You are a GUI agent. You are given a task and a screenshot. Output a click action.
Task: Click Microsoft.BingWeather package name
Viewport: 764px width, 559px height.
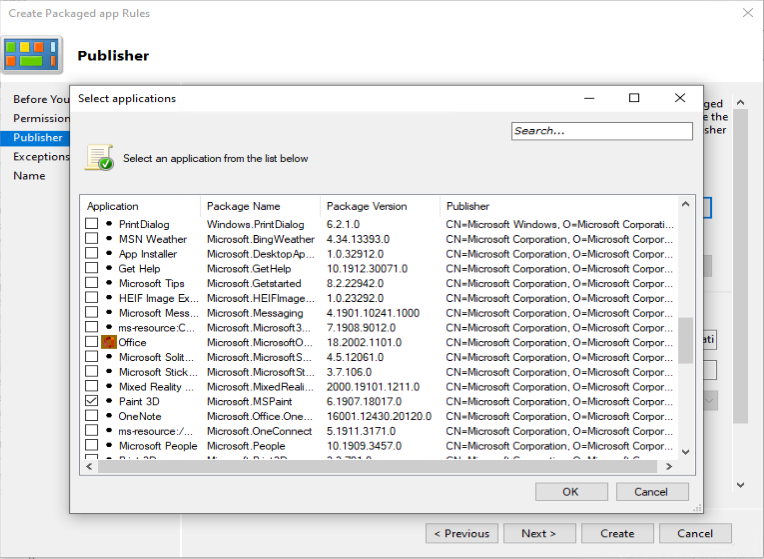tap(261, 239)
